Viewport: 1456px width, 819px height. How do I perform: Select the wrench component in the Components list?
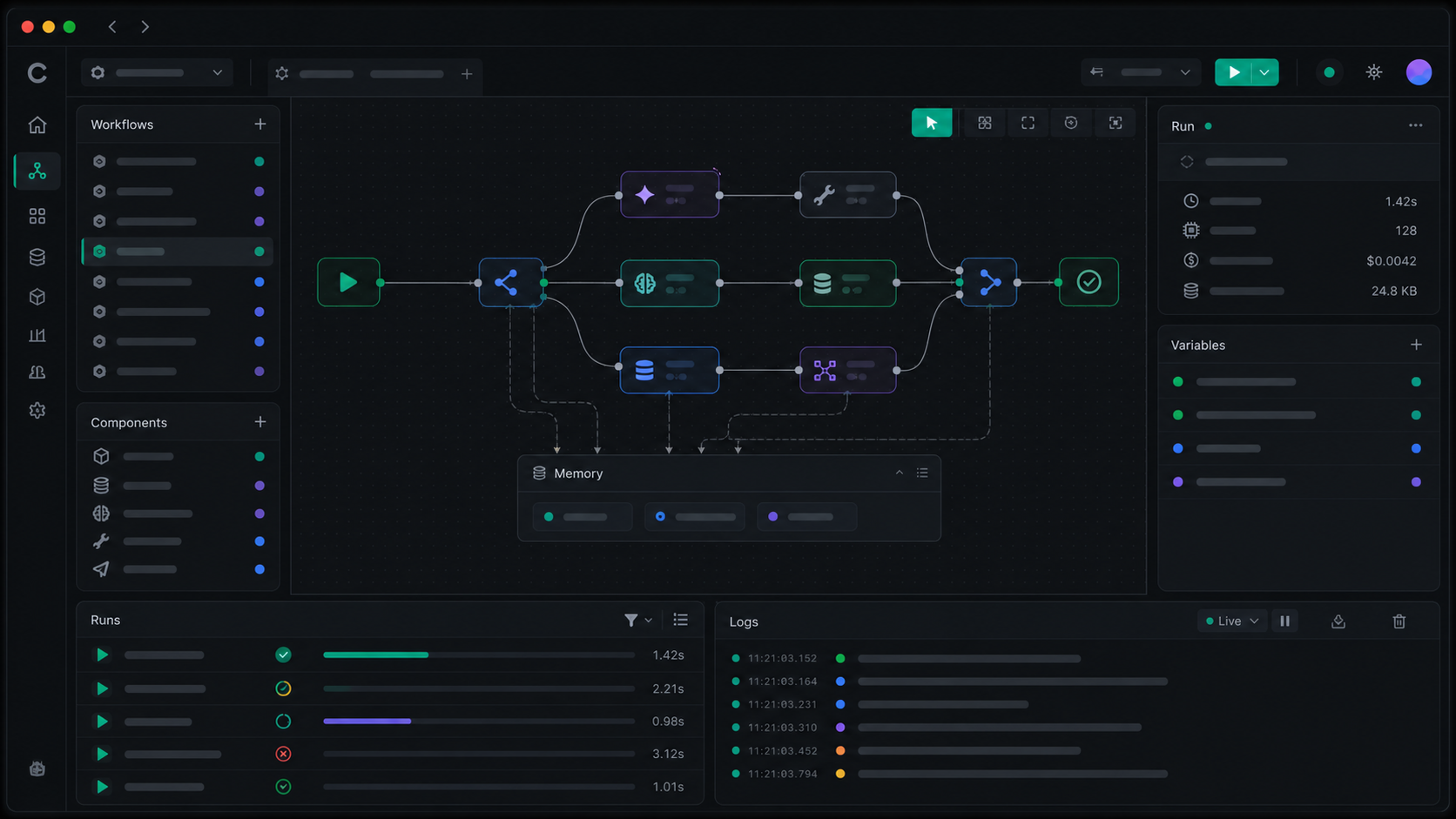[x=178, y=541]
